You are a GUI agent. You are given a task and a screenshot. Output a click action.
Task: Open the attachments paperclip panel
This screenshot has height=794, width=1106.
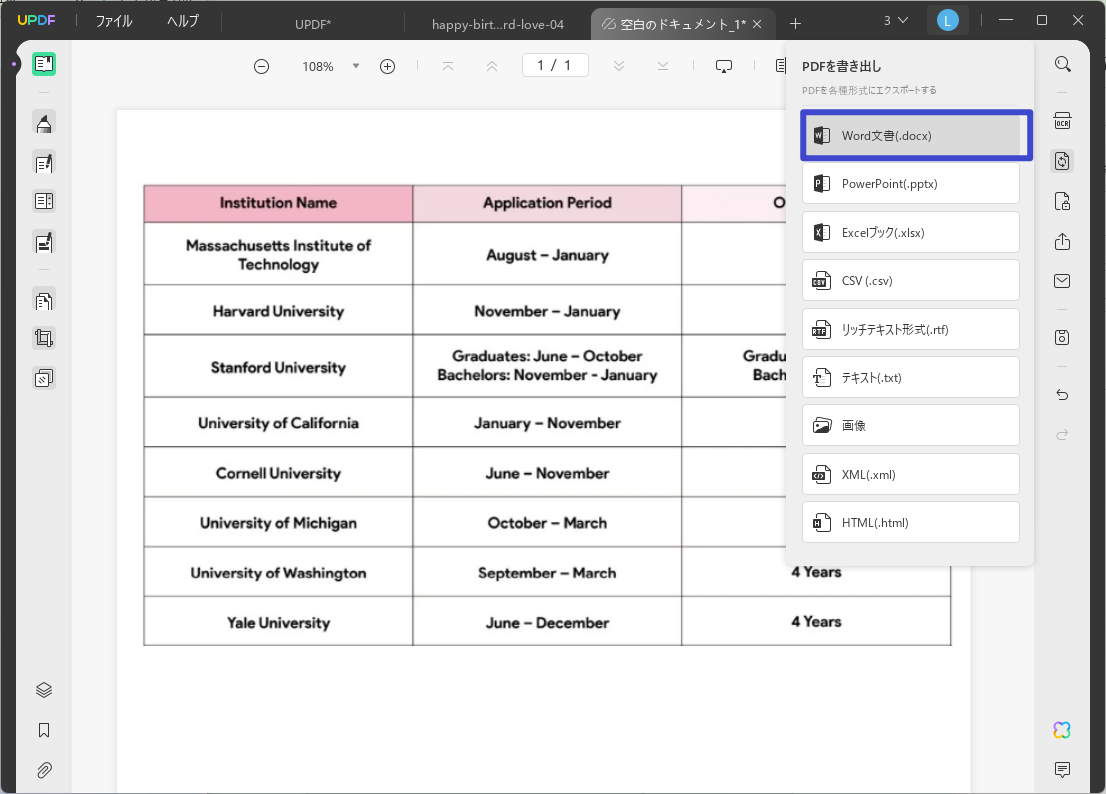click(44, 770)
